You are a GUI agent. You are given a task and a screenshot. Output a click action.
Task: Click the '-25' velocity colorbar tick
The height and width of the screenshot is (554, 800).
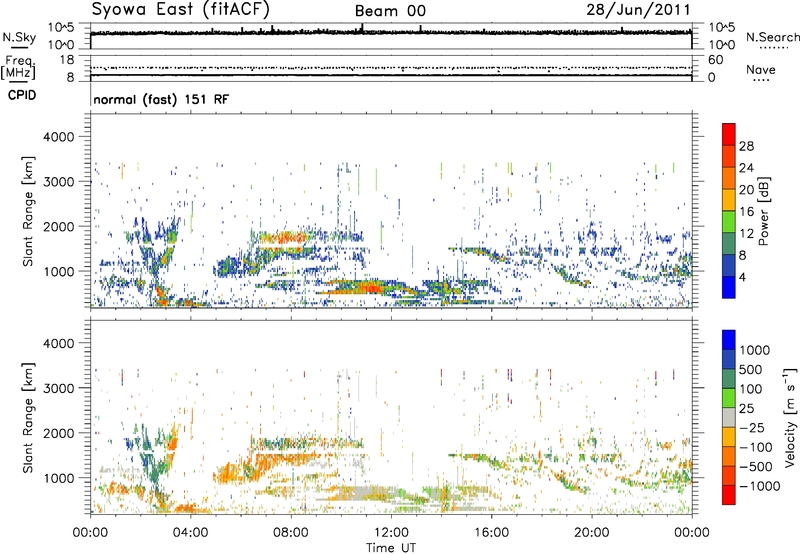pos(752,427)
